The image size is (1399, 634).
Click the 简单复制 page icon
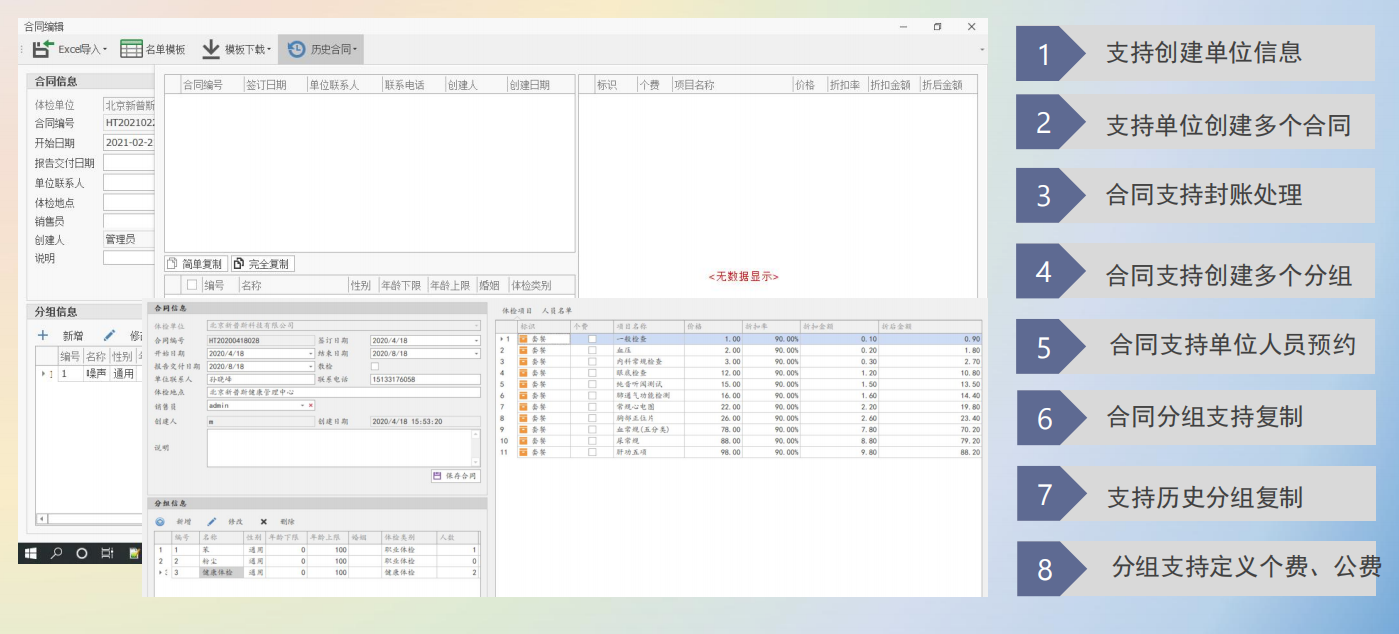click(x=172, y=264)
